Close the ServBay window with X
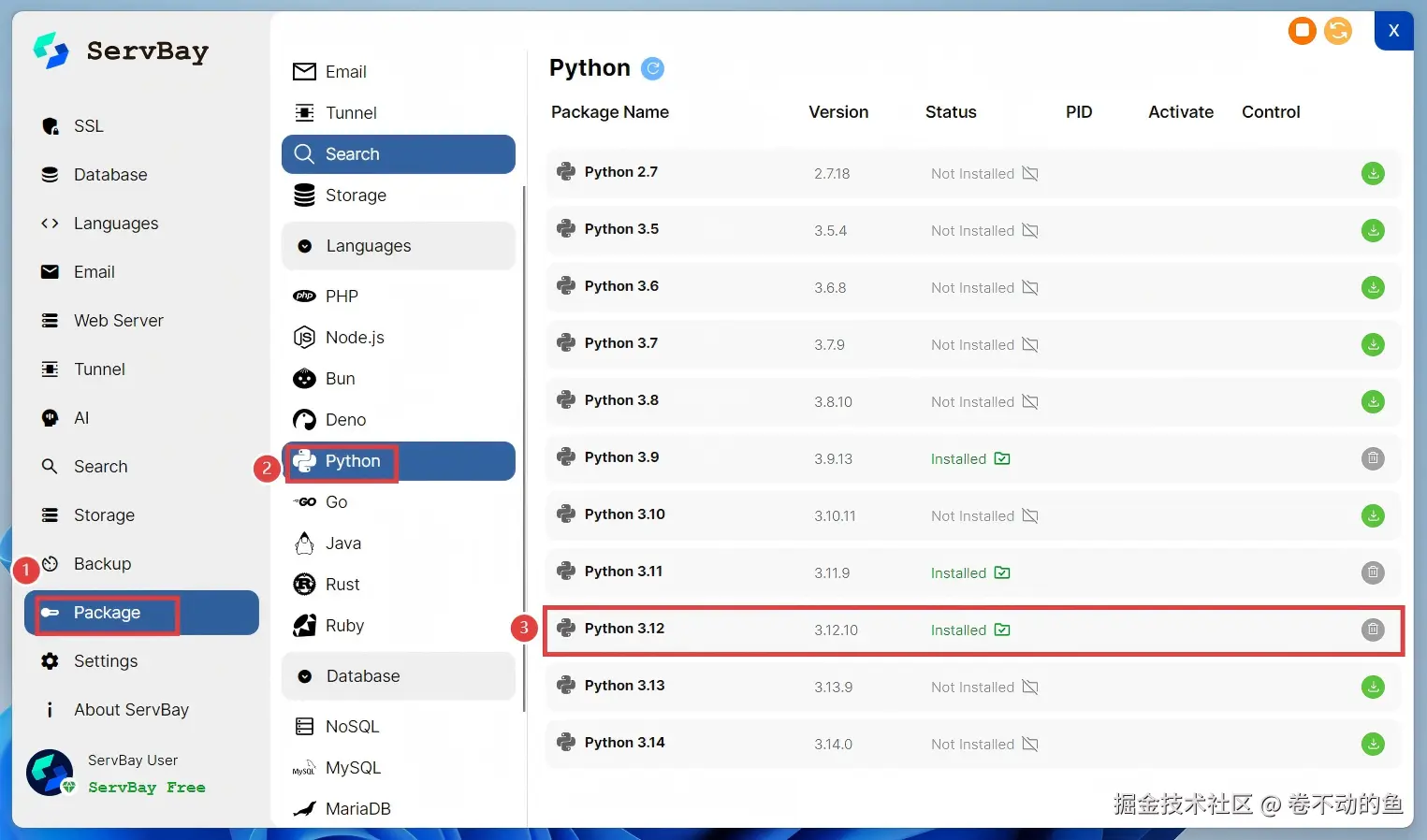The height and width of the screenshot is (840, 1427). 1393,31
